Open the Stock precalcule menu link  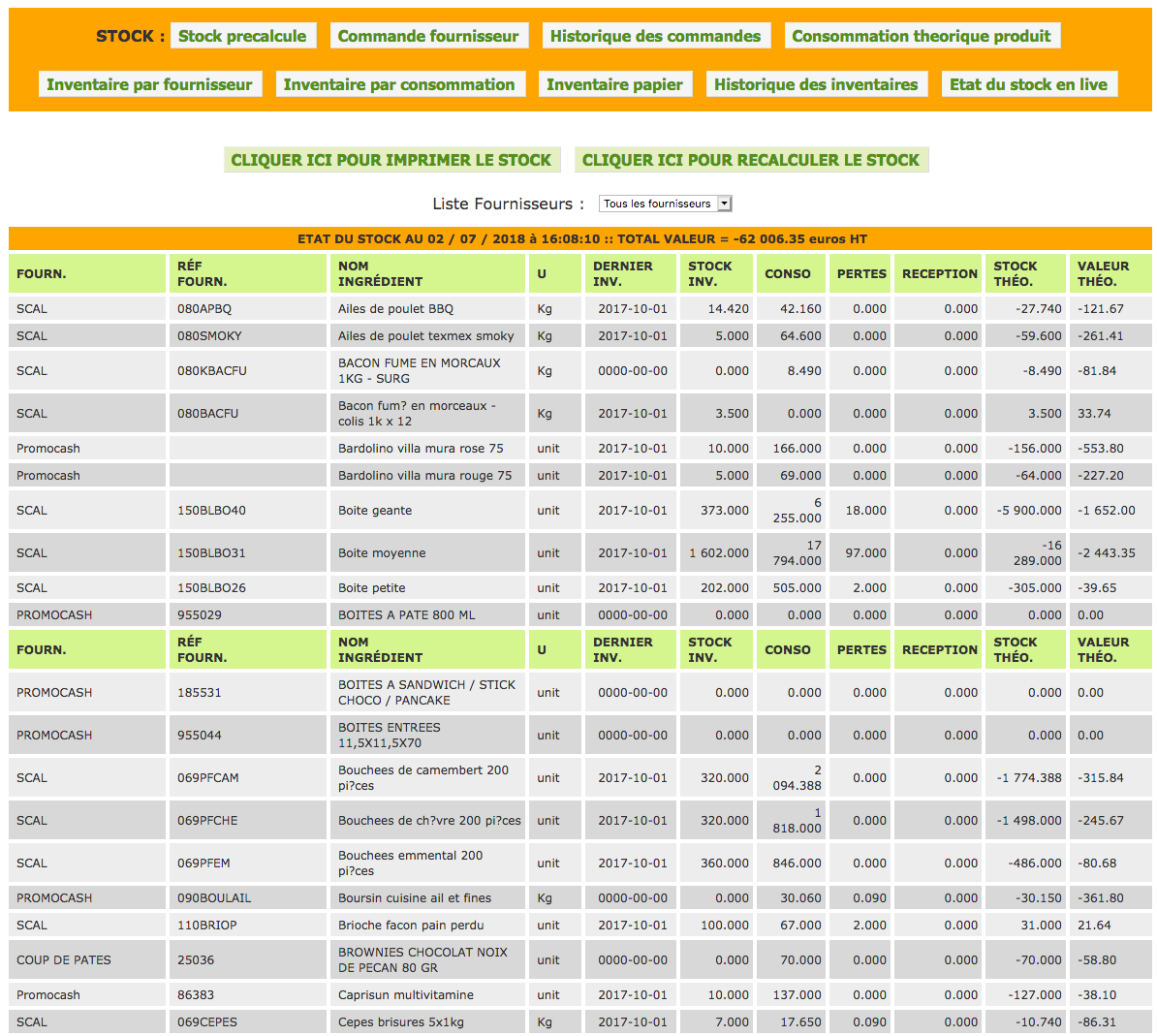pos(243,36)
